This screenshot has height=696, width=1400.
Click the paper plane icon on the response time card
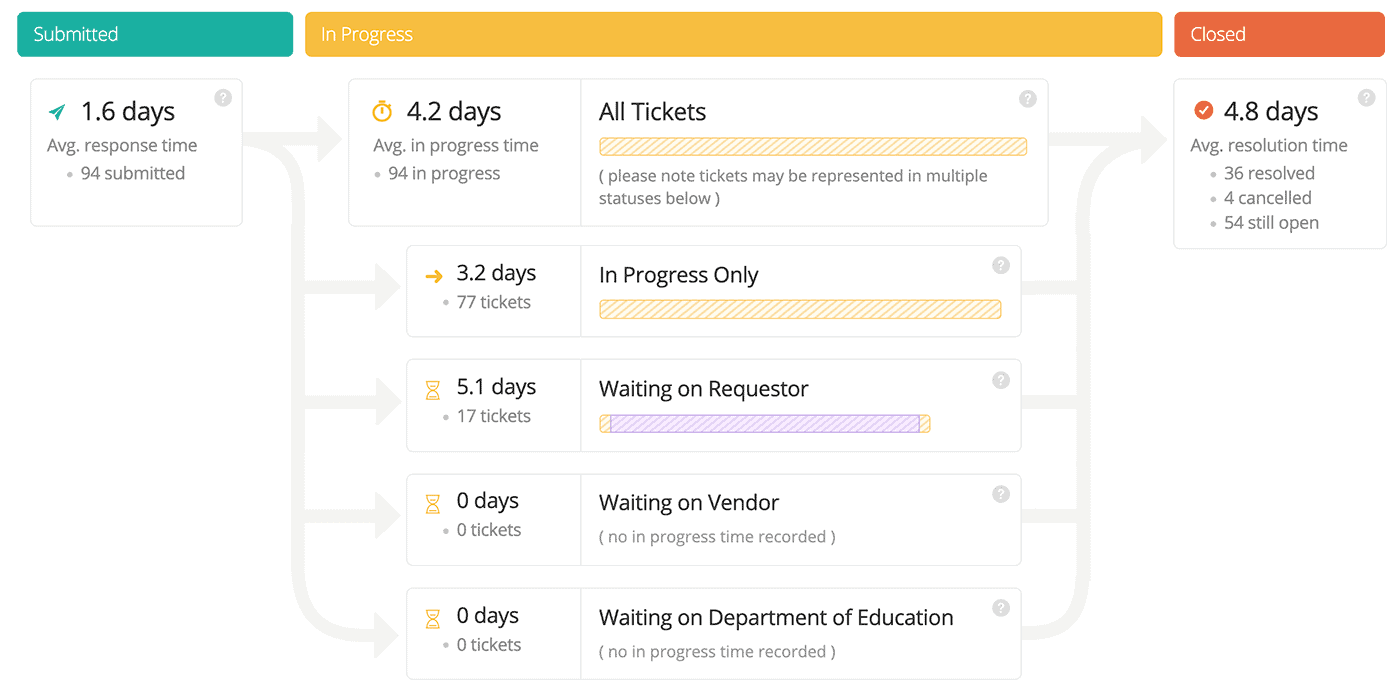58,110
